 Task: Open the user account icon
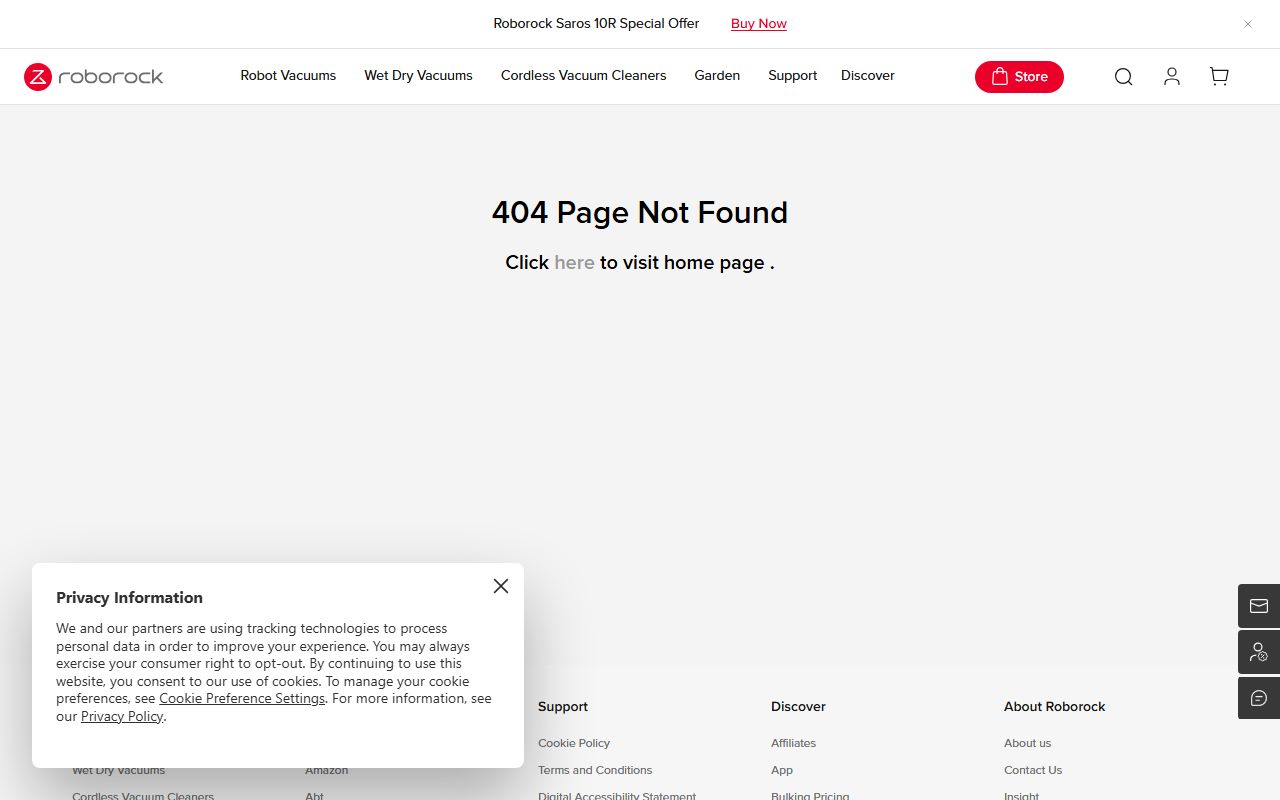1172,76
